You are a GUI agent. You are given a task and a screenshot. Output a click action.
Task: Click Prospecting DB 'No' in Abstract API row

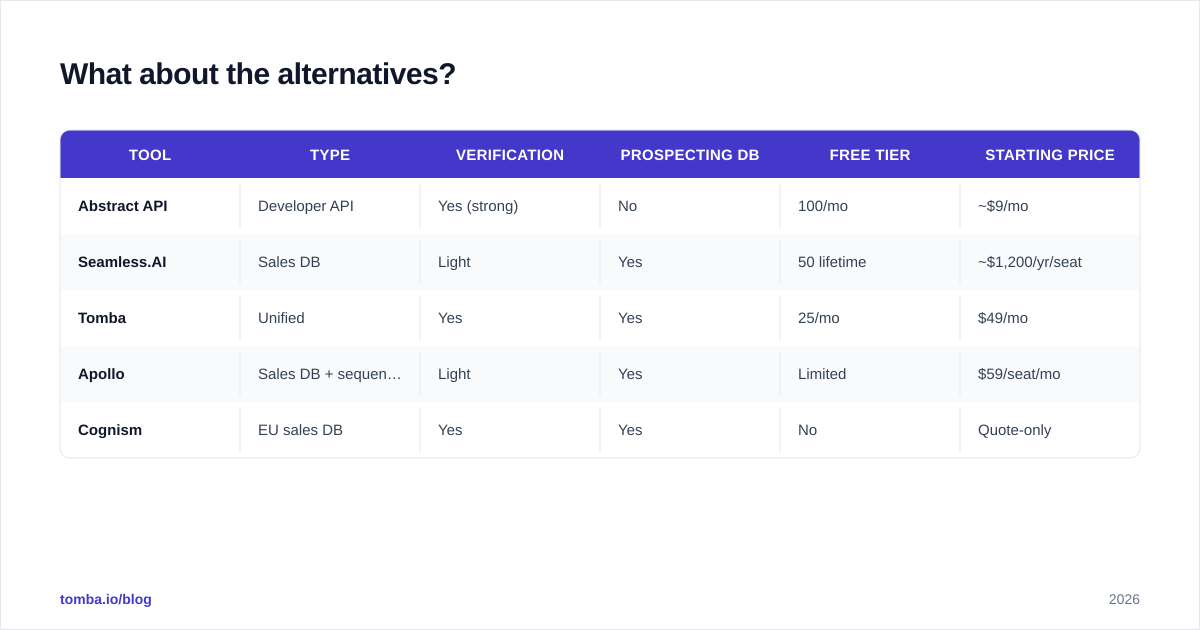pyautogui.click(x=690, y=206)
